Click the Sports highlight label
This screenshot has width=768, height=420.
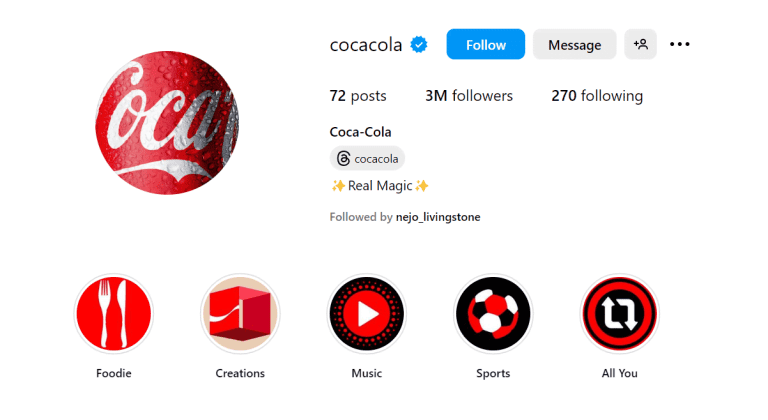[x=493, y=373]
